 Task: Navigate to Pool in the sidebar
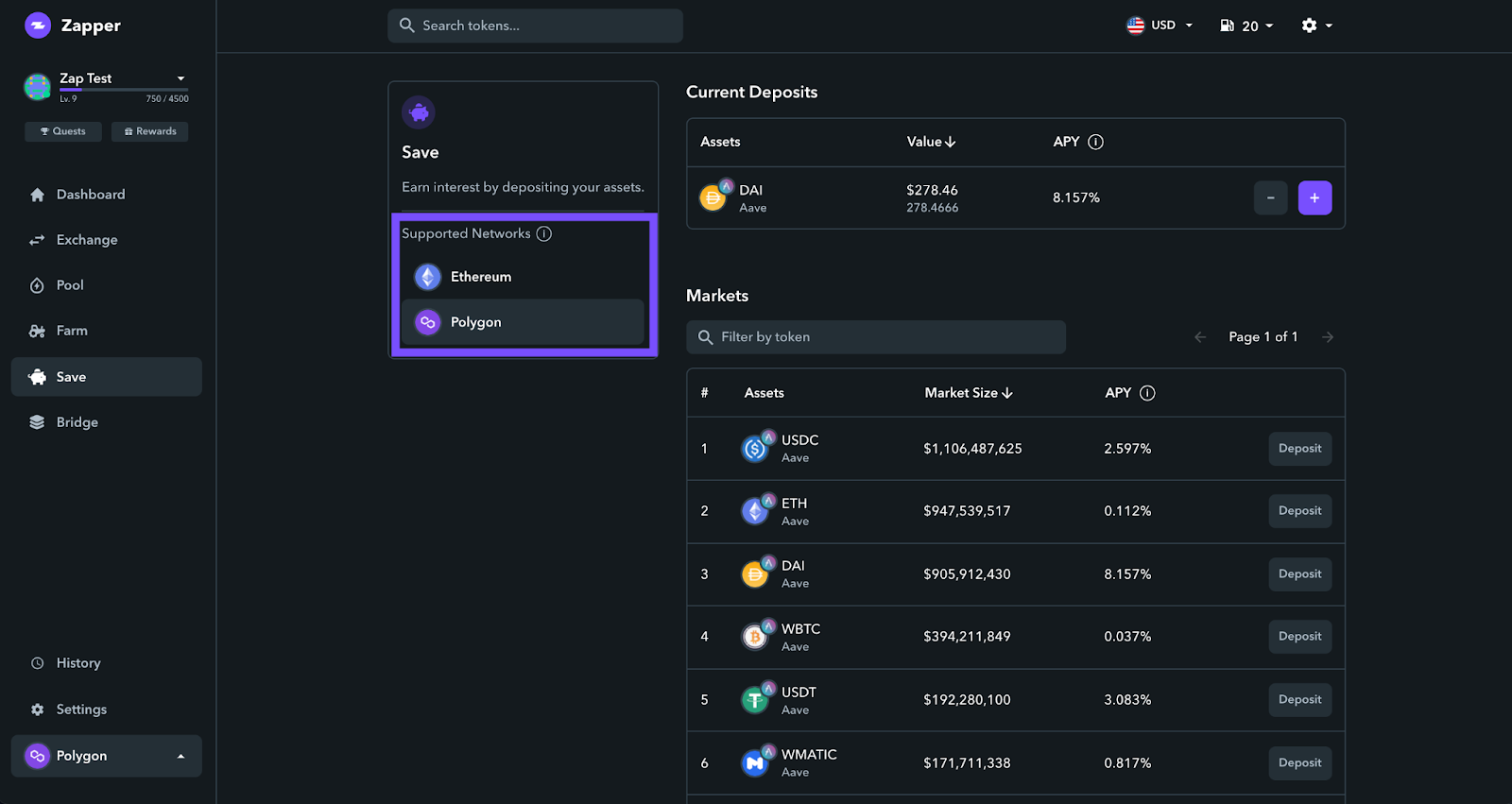click(x=107, y=285)
